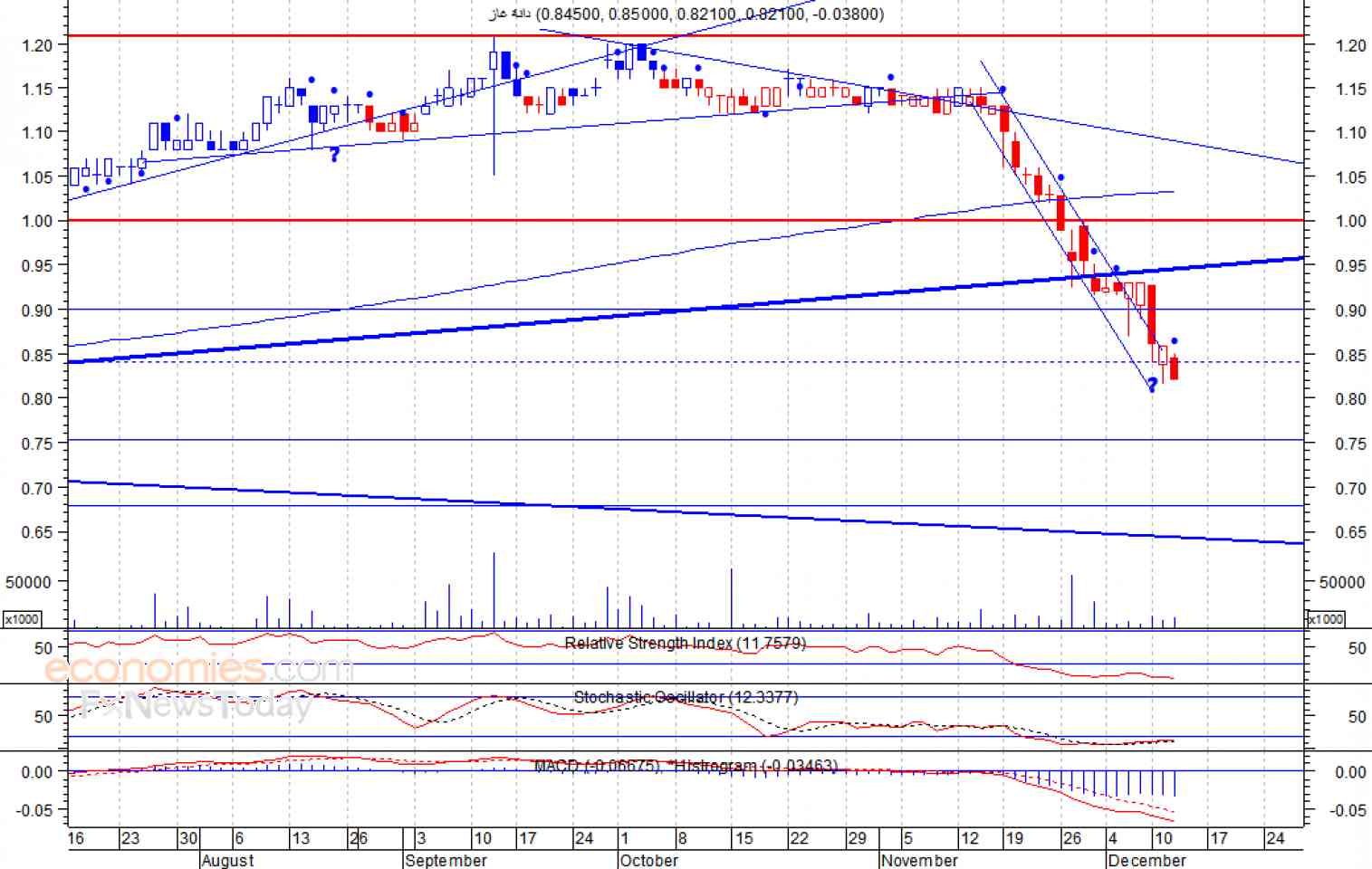Click the "September" month label
Screen dimensions: 1372x869
446,860
